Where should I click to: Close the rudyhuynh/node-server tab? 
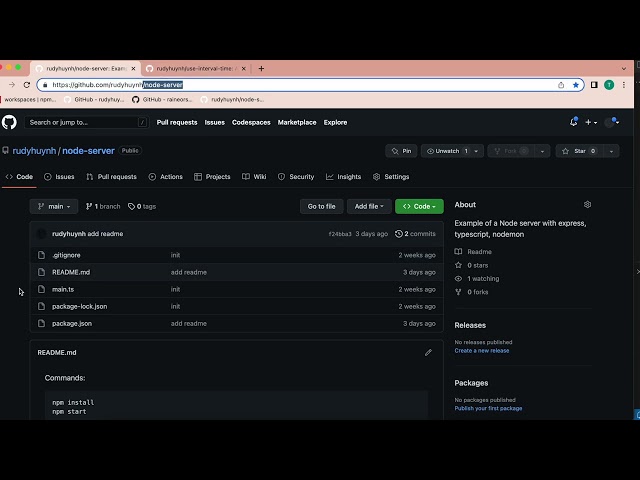point(133,69)
